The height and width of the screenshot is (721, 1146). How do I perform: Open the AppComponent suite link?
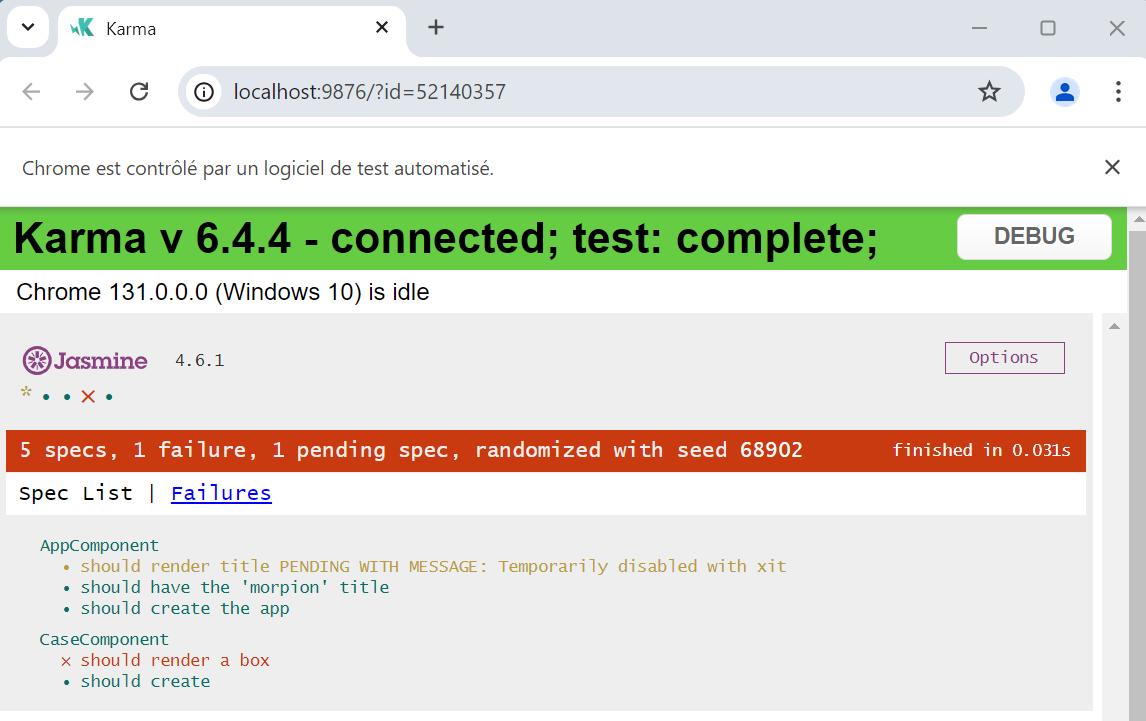tap(99, 546)
